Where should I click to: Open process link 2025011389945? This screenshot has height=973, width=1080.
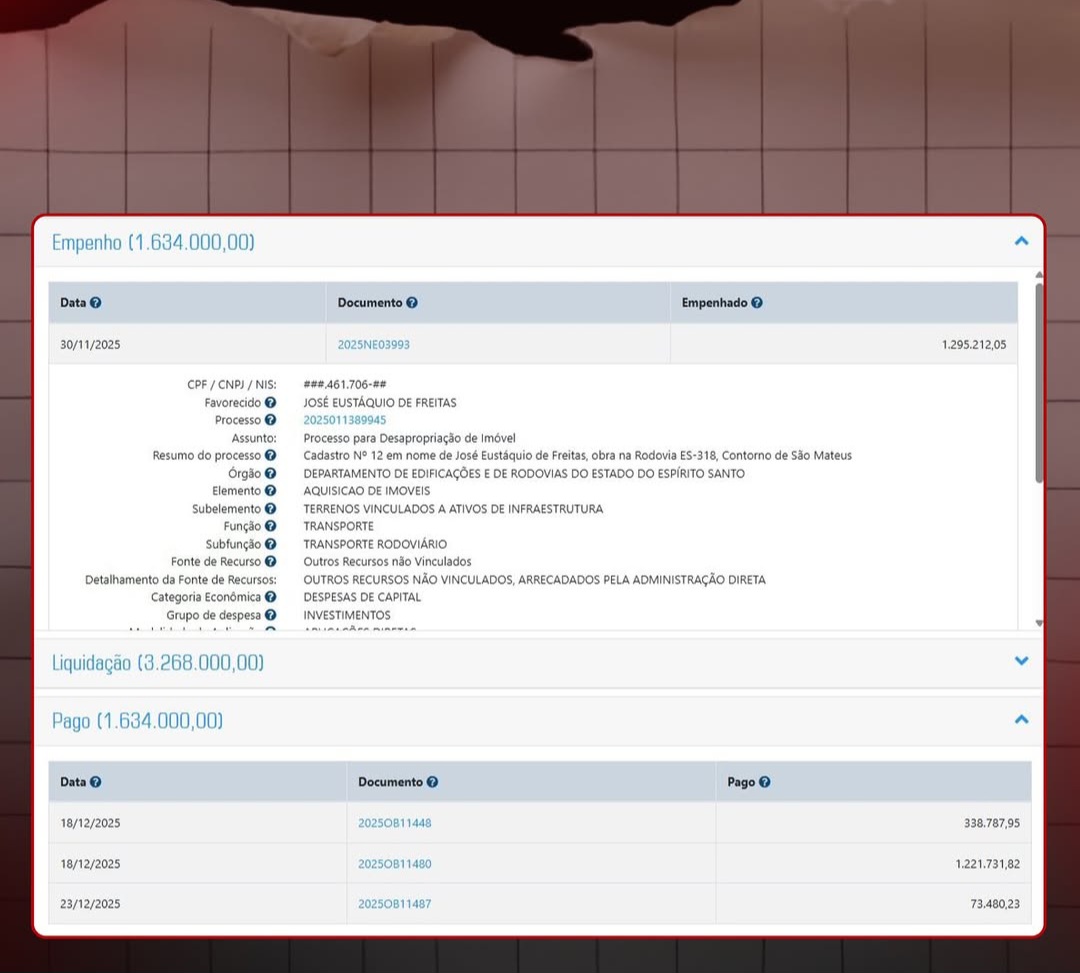click(x=344, y=421)
